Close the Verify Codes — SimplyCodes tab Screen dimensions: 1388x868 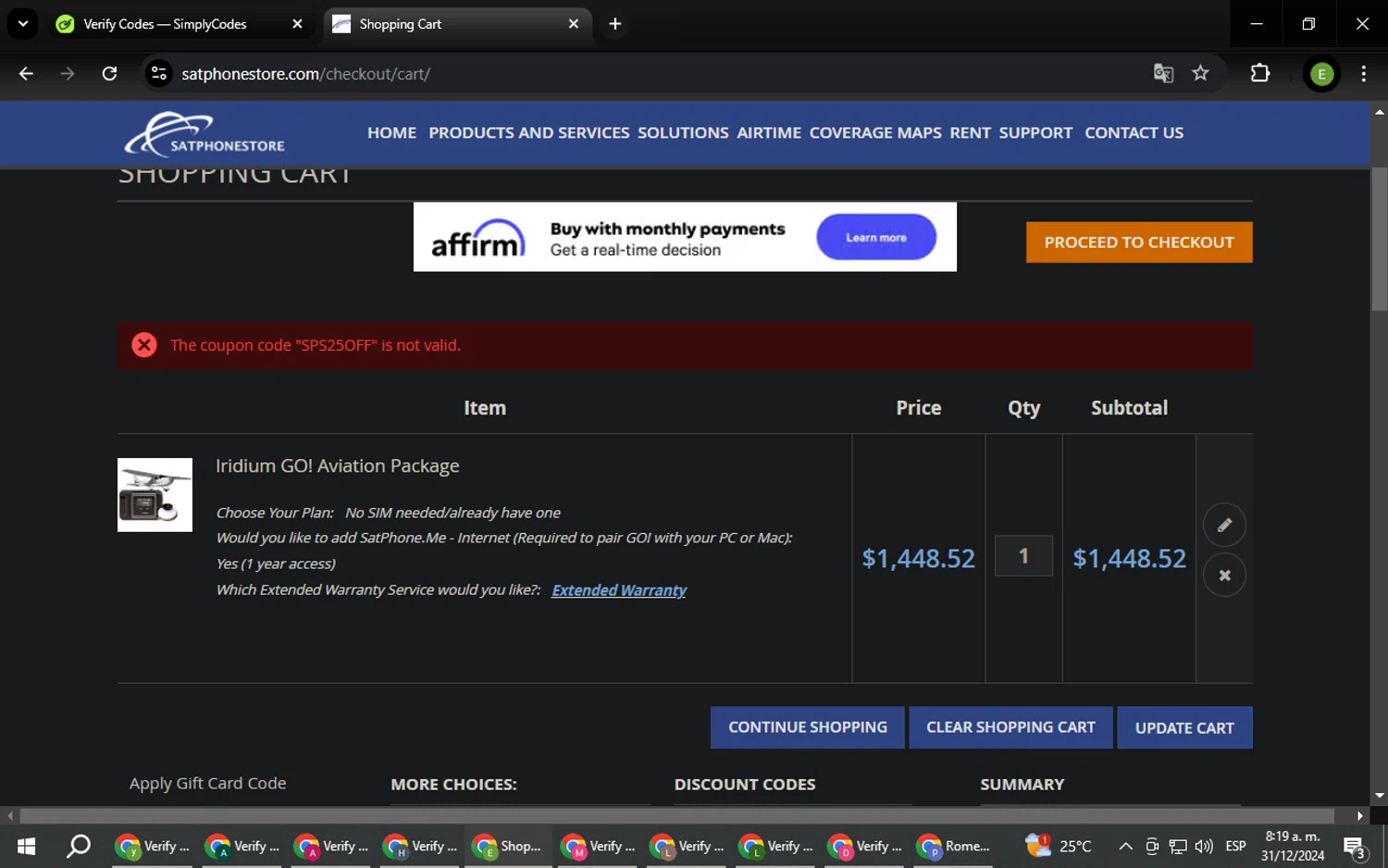[297, 24]
